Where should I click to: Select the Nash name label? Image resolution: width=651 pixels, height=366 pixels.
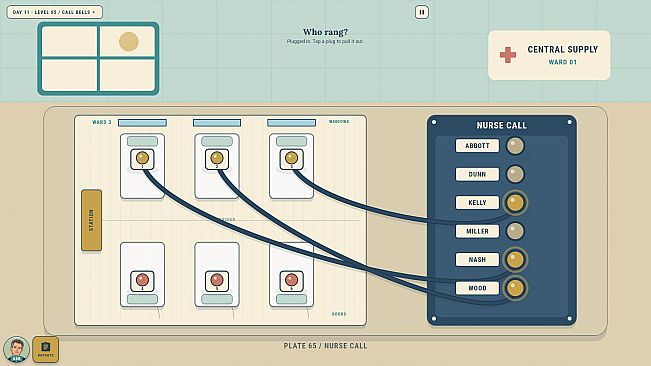(x=477, y=259)
